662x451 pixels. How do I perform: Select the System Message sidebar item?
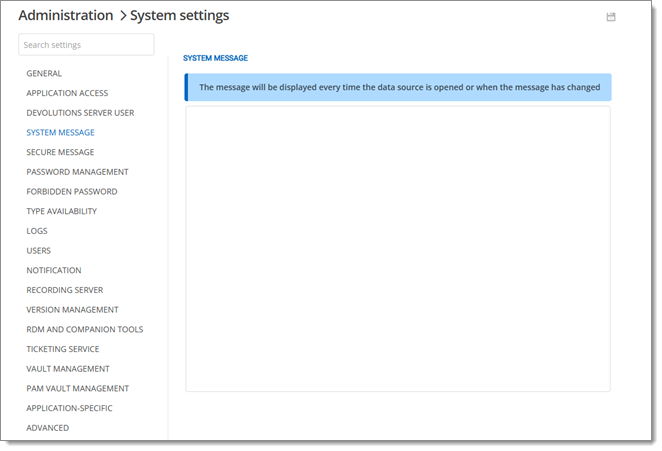(60, 132)
